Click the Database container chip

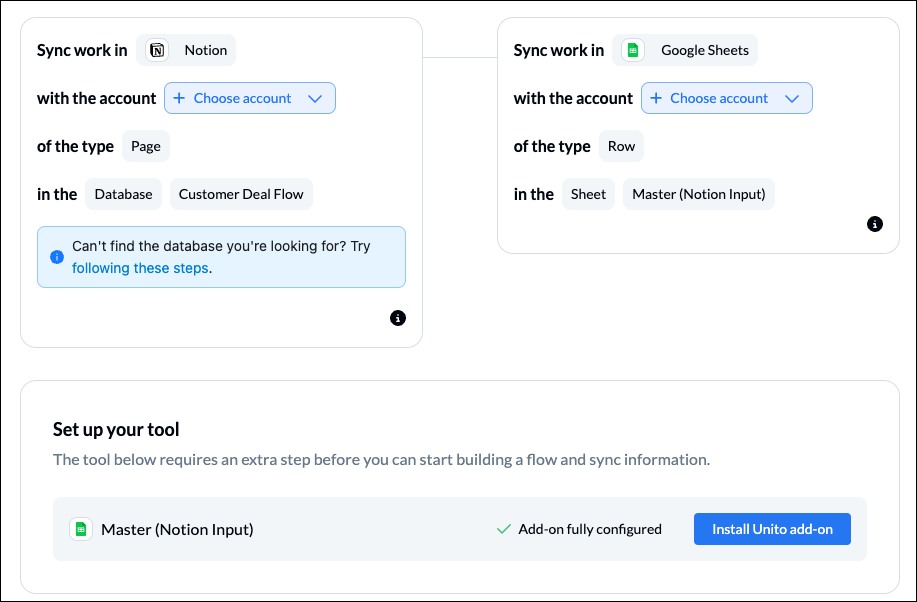click(123, 194)
